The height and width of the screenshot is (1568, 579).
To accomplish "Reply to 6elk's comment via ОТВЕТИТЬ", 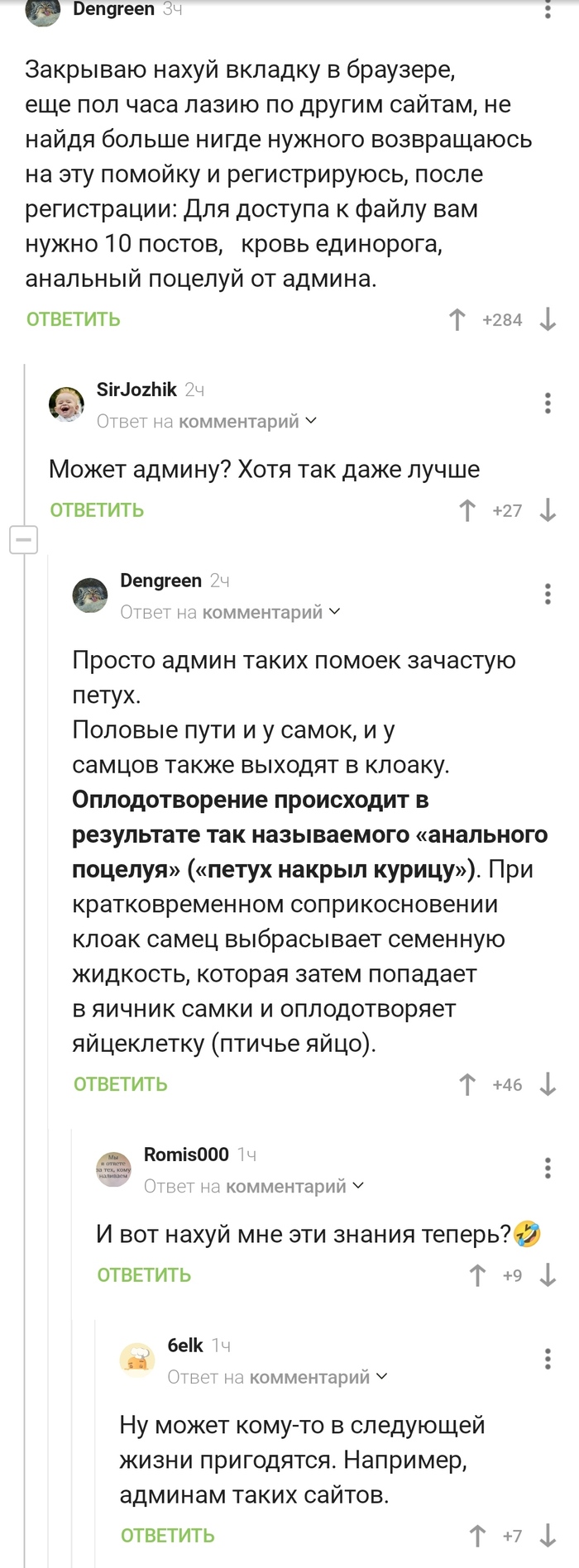I will click(168, 1536).
